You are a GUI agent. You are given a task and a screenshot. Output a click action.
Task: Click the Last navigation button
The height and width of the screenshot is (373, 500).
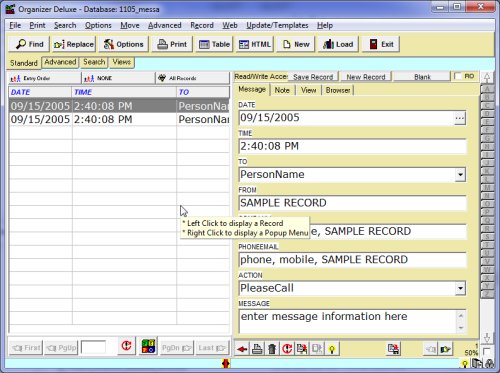coord(212,348)
